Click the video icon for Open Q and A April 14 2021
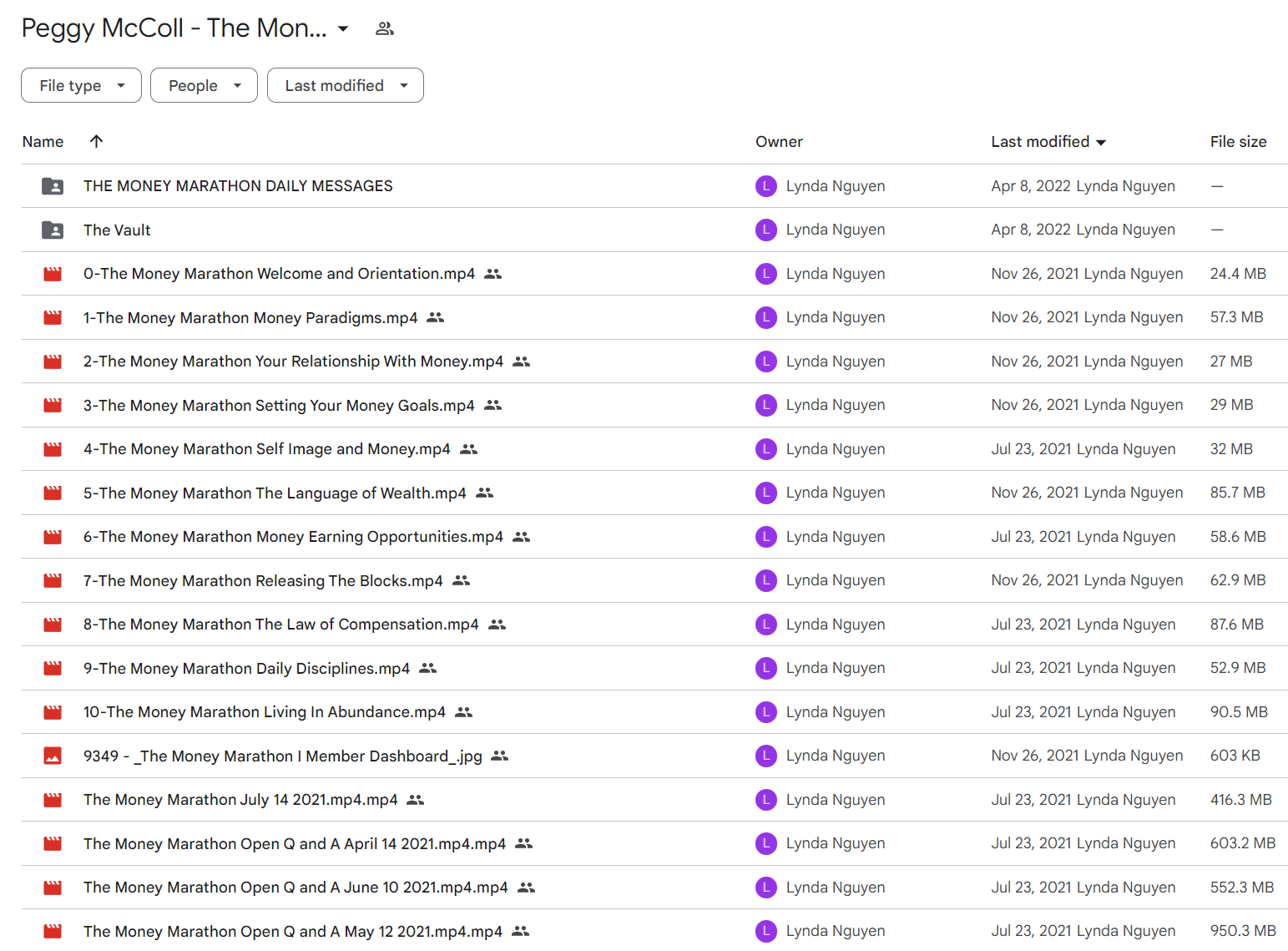 pos(53,843)
